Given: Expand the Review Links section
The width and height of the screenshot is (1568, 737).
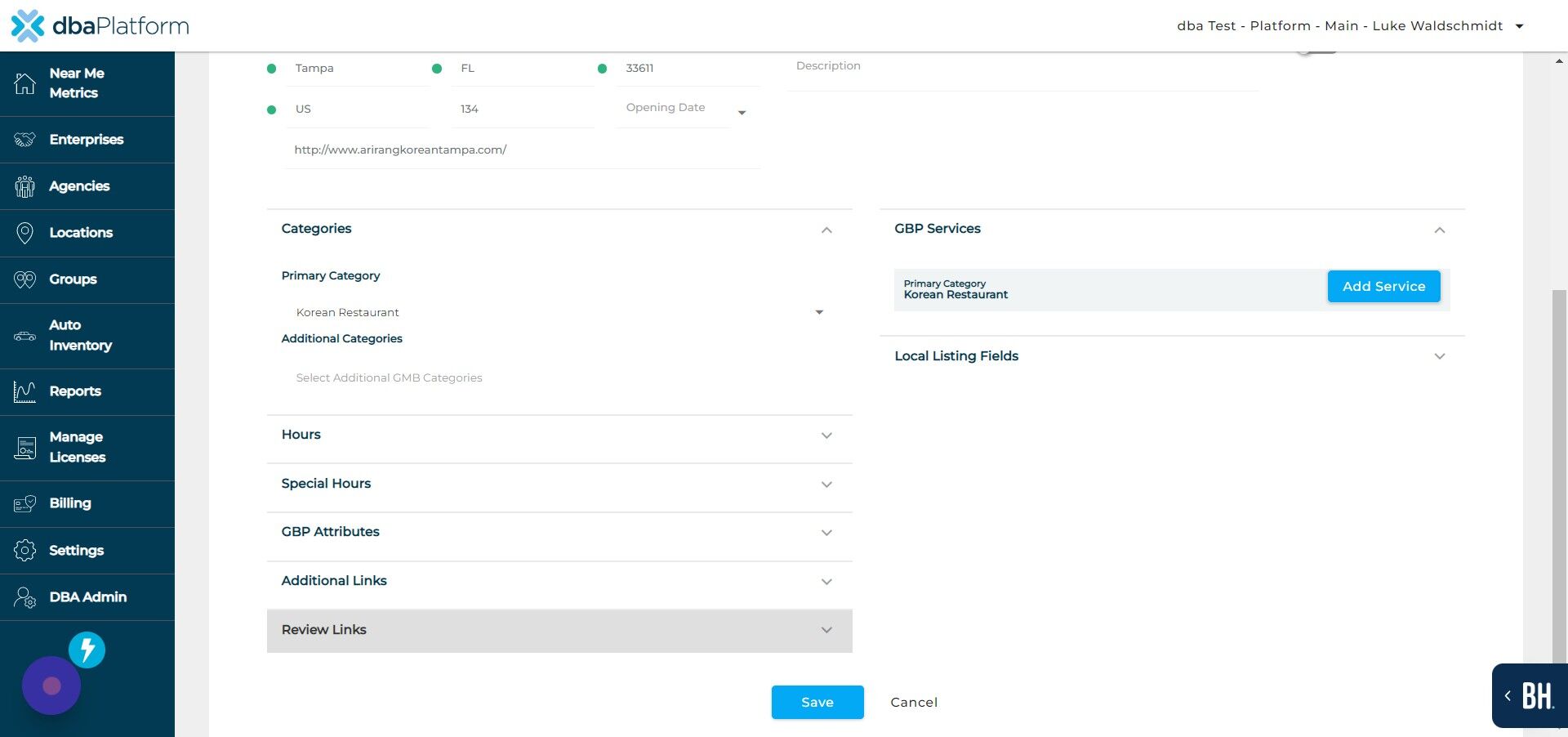Looking at the screenshot, I should tap(559, 631).
